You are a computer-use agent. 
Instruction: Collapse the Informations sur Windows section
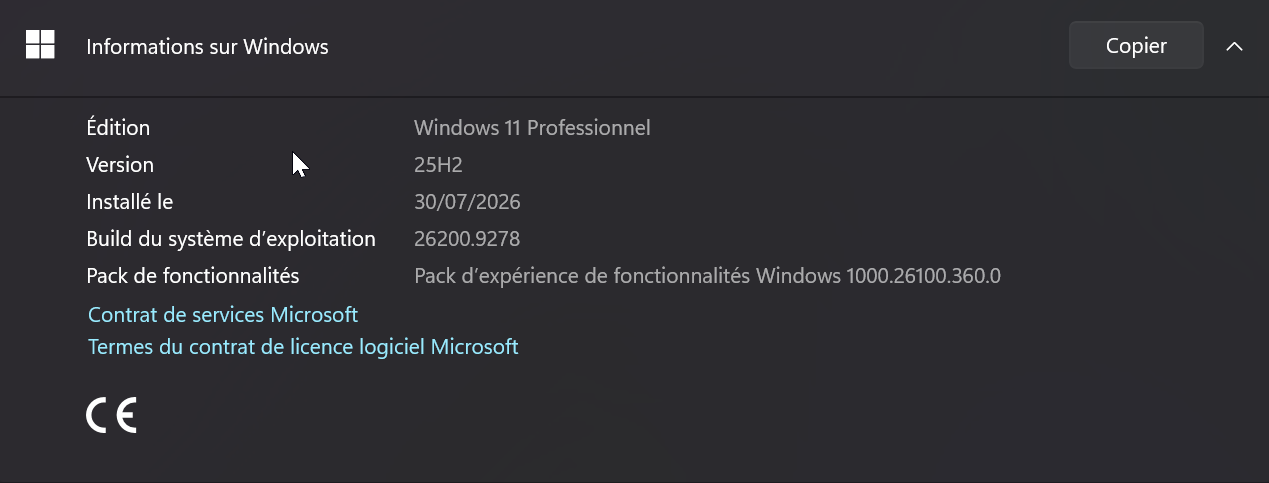coord(1234,46)
